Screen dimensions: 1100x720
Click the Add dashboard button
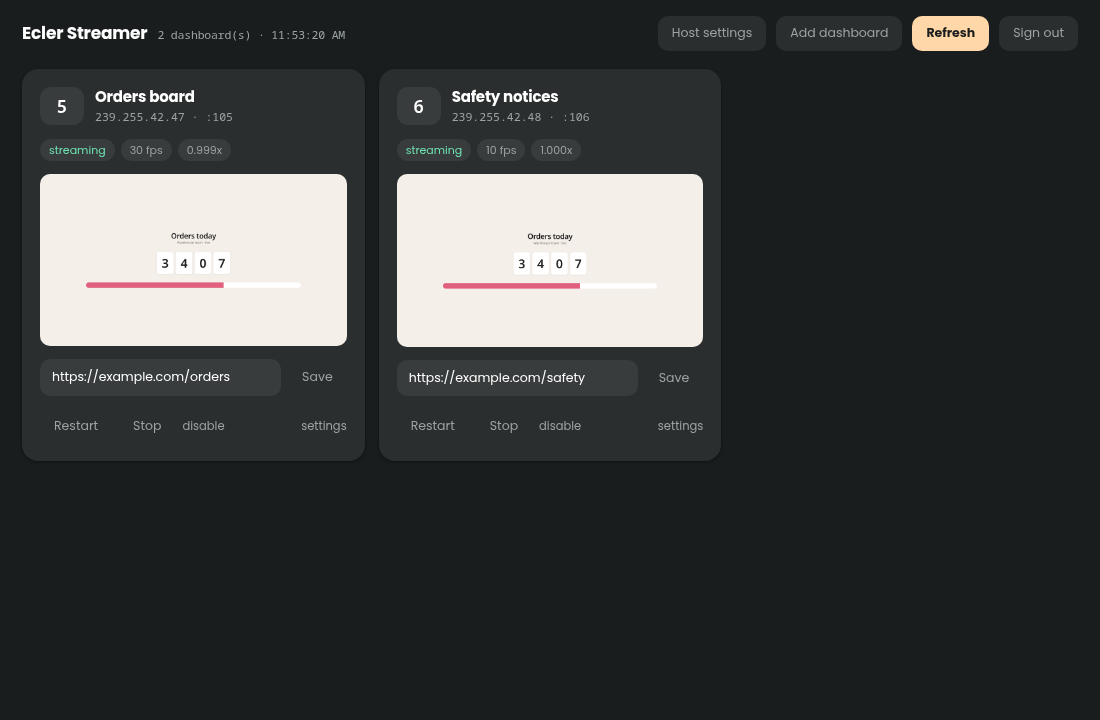pyautogui.click(x=838, y=33)
